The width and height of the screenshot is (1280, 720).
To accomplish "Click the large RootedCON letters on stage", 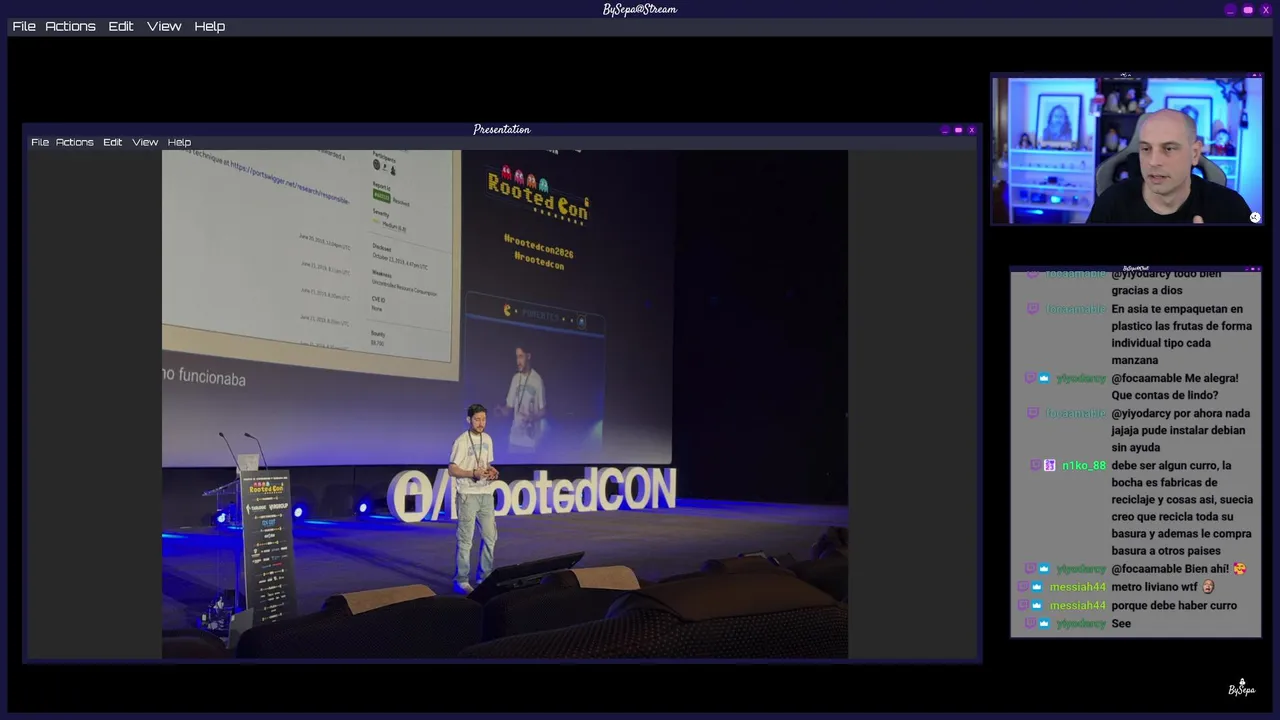I will coord(534,493).
